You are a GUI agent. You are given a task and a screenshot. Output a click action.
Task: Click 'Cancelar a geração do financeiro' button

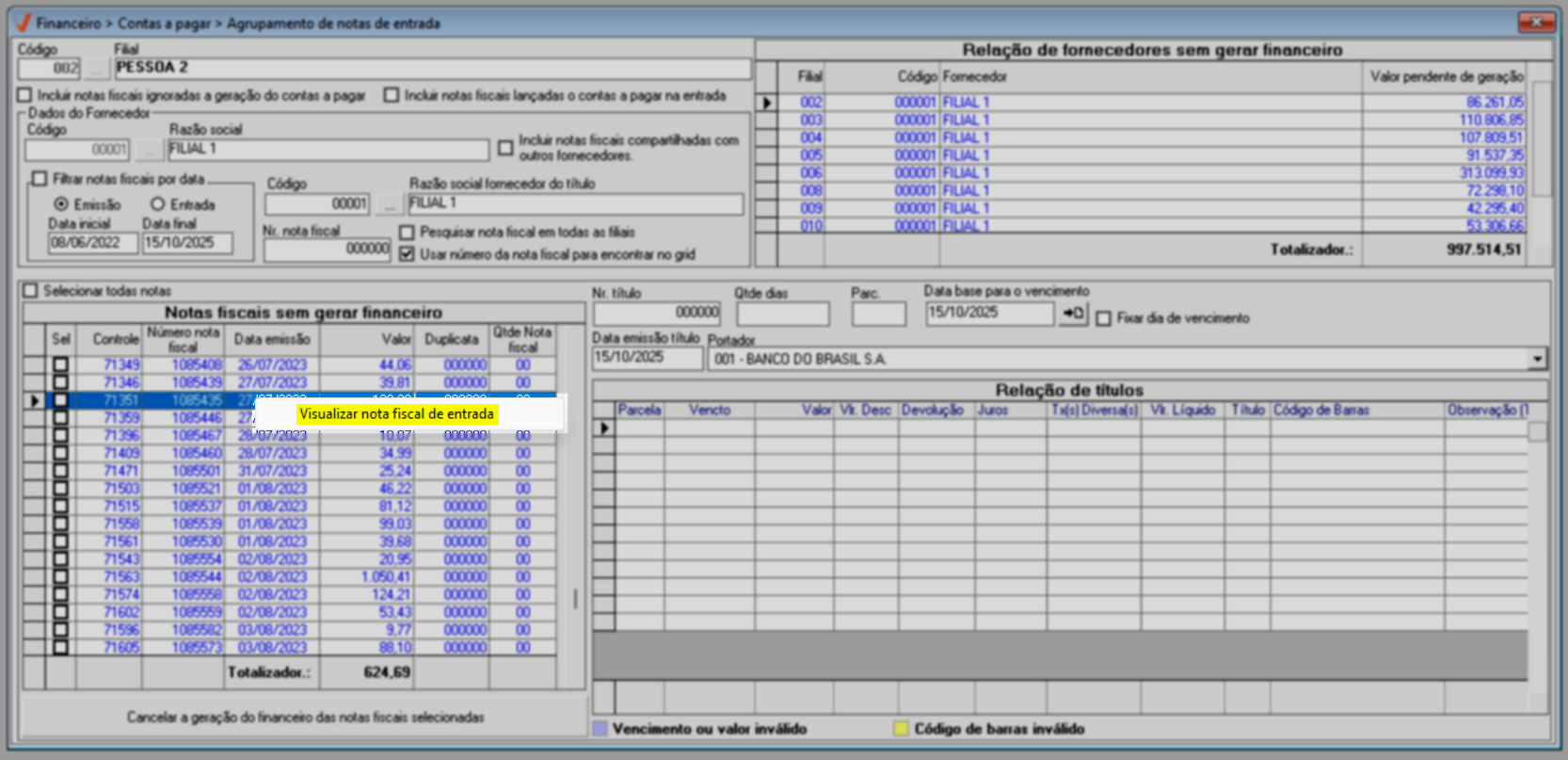[x=305, y=718]
